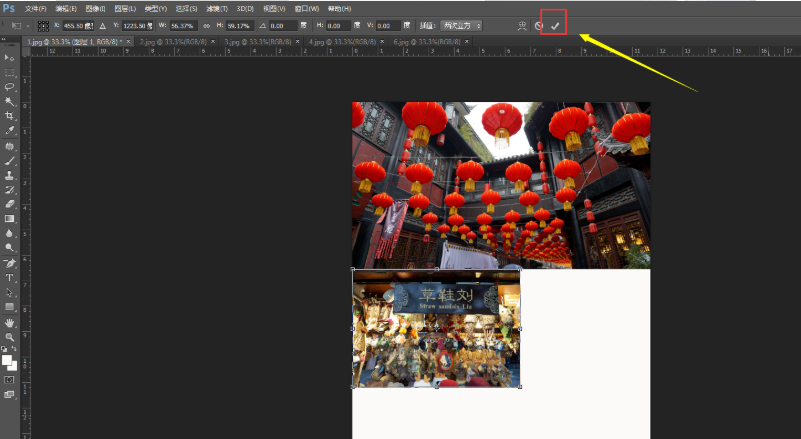Switch to warp mode icon
This screenshot has width=801, height=439.
tap(521, 25)
